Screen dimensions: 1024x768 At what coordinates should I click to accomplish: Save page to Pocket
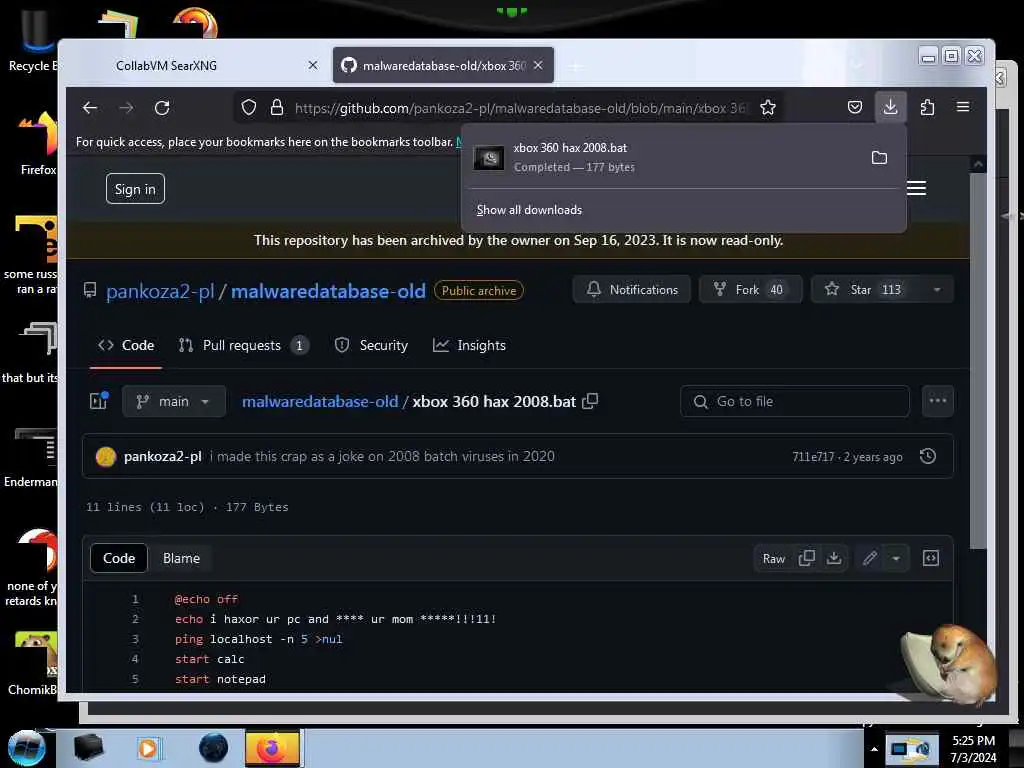coord(855,107)
